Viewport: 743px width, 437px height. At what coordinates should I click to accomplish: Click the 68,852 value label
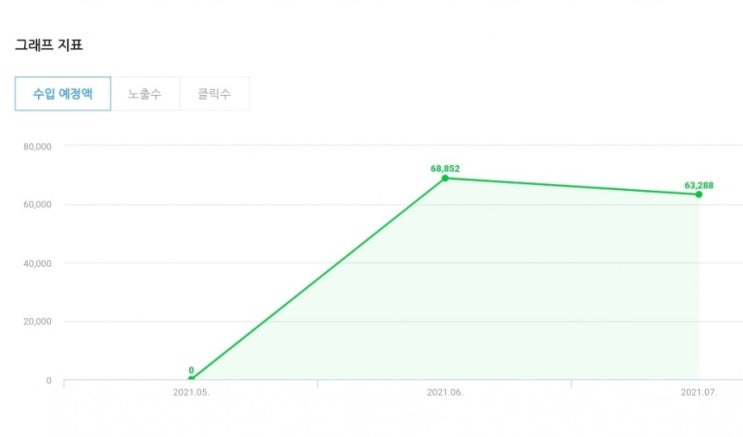click(x=445, y=168)
